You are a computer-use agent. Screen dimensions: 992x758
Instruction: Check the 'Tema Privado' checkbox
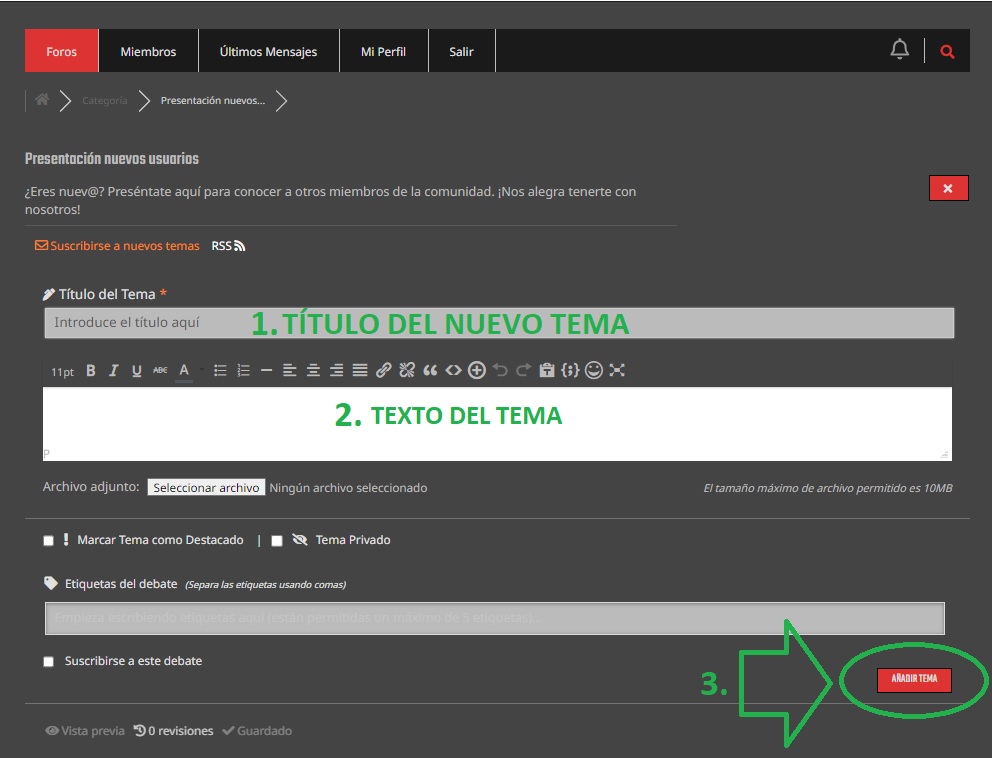click(x=277, y=541)
